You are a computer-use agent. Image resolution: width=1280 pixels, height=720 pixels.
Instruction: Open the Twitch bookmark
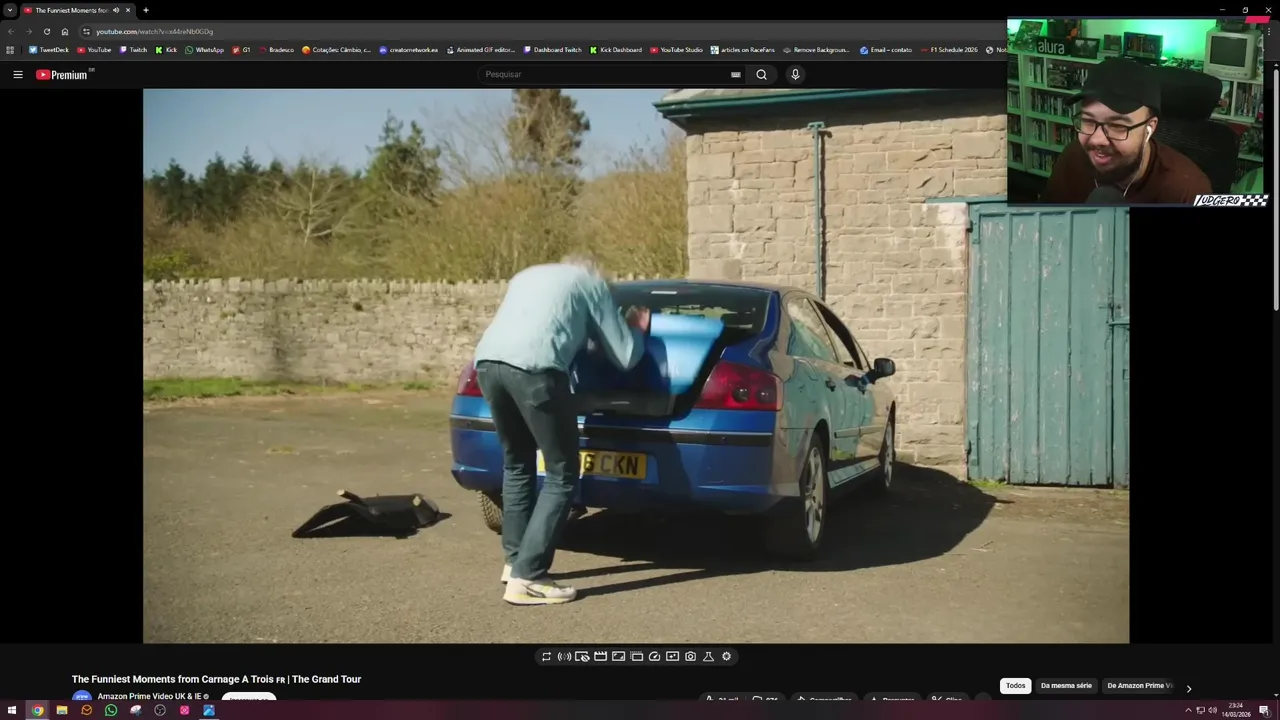click(x=133, y=50)
